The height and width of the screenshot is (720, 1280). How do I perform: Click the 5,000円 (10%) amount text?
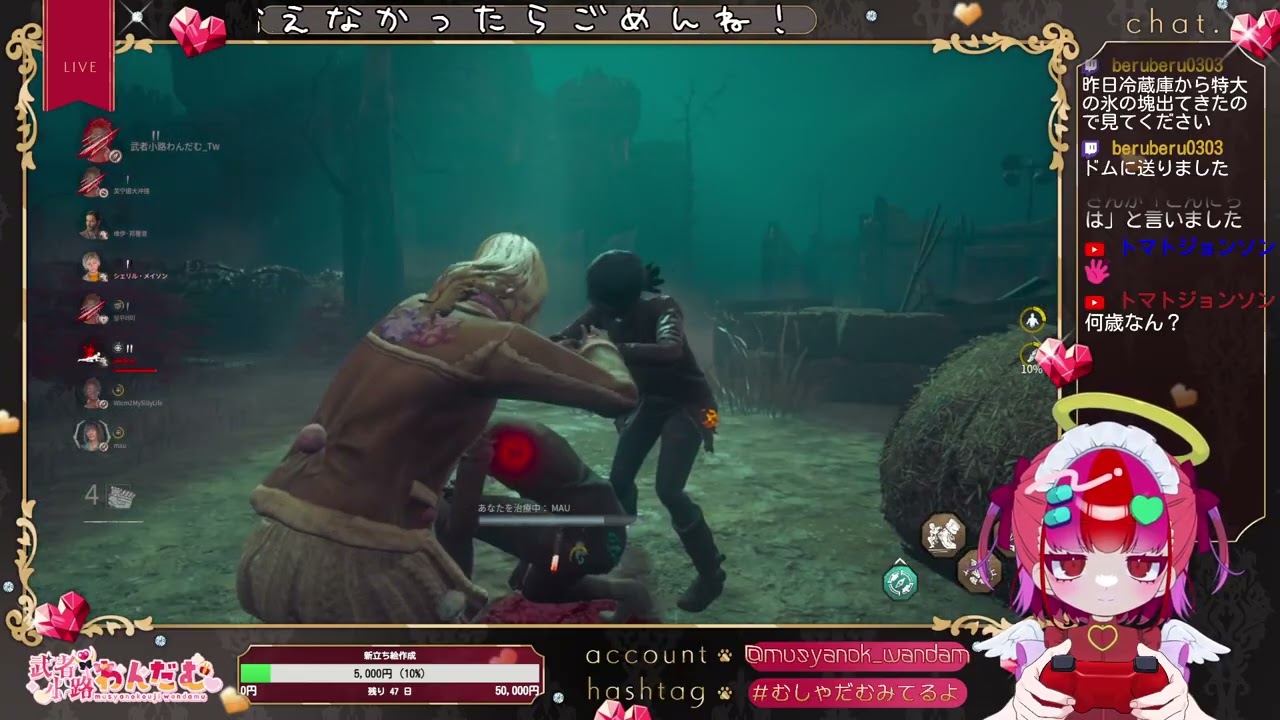coord(390,674)
